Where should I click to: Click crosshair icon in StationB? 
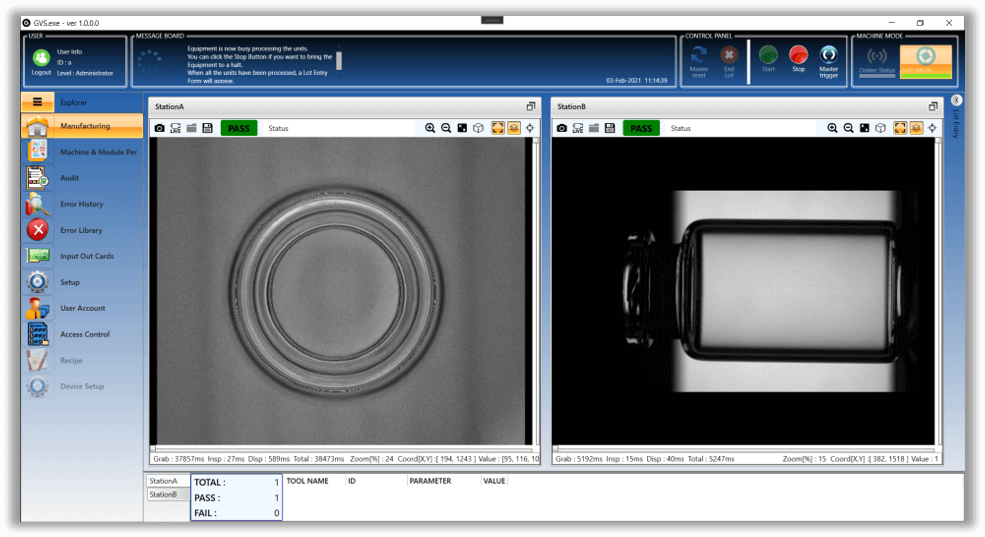click(x=932, y=128)
